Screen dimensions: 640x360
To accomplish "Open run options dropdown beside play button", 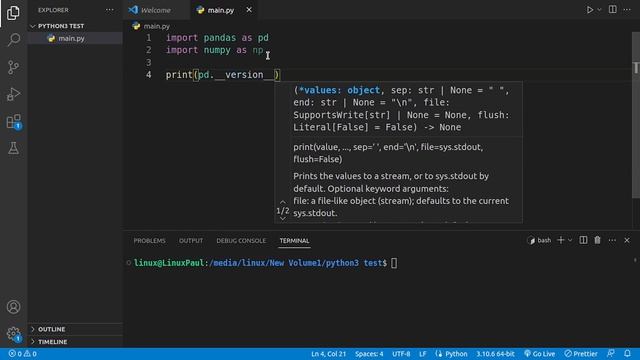I will pos(599,10).
